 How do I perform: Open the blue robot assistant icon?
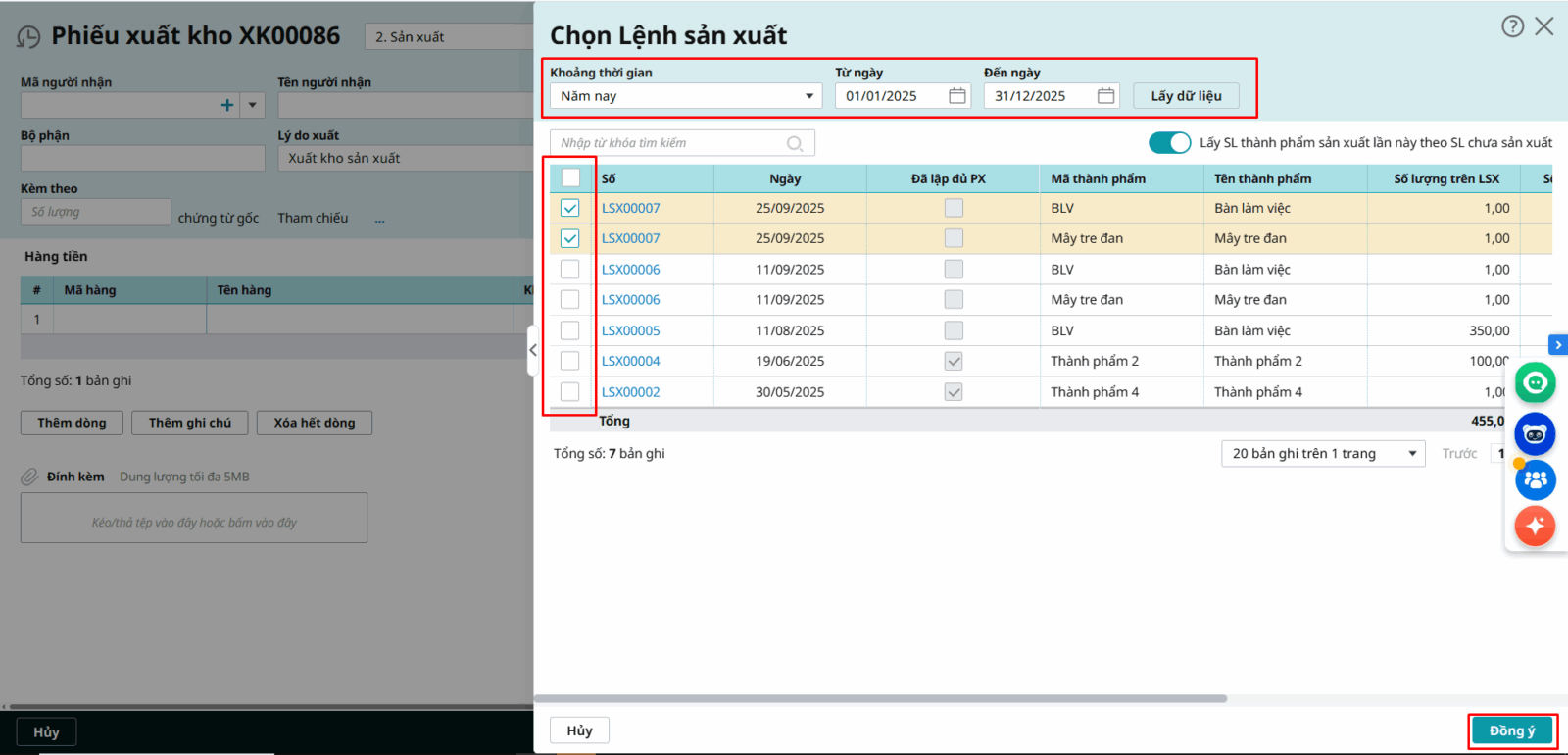(1535, 433)
